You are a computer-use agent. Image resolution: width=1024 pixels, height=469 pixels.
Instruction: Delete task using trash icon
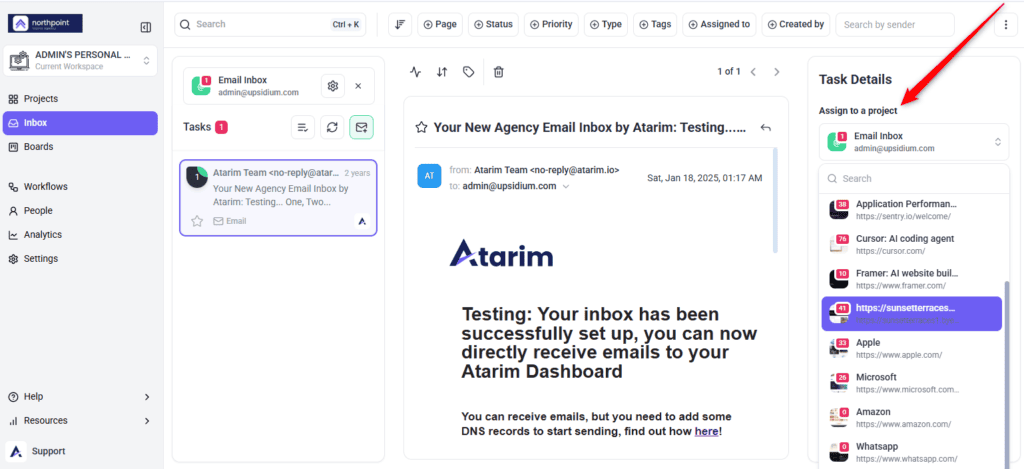tap(498, 72)
